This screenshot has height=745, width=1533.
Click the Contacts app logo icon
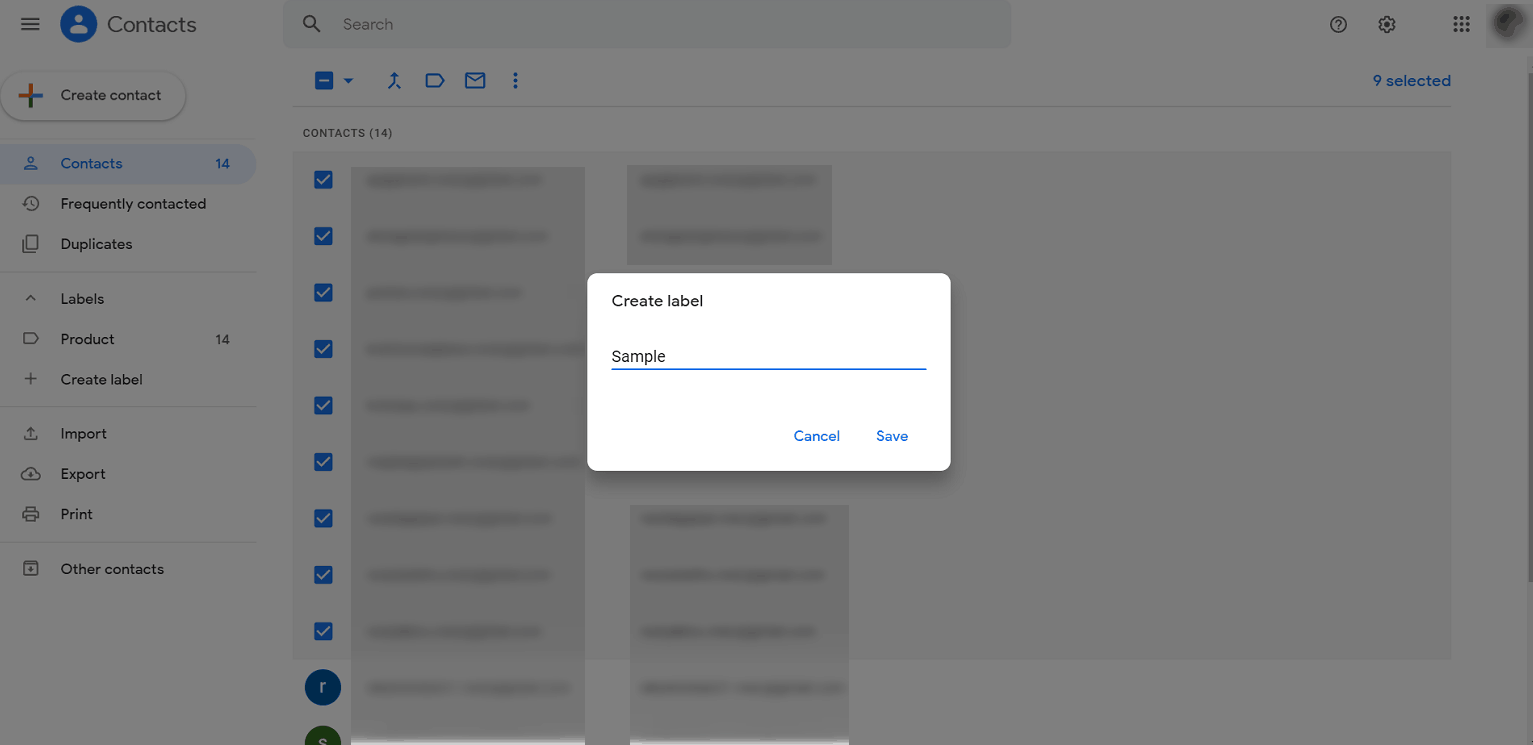[78, 23]
